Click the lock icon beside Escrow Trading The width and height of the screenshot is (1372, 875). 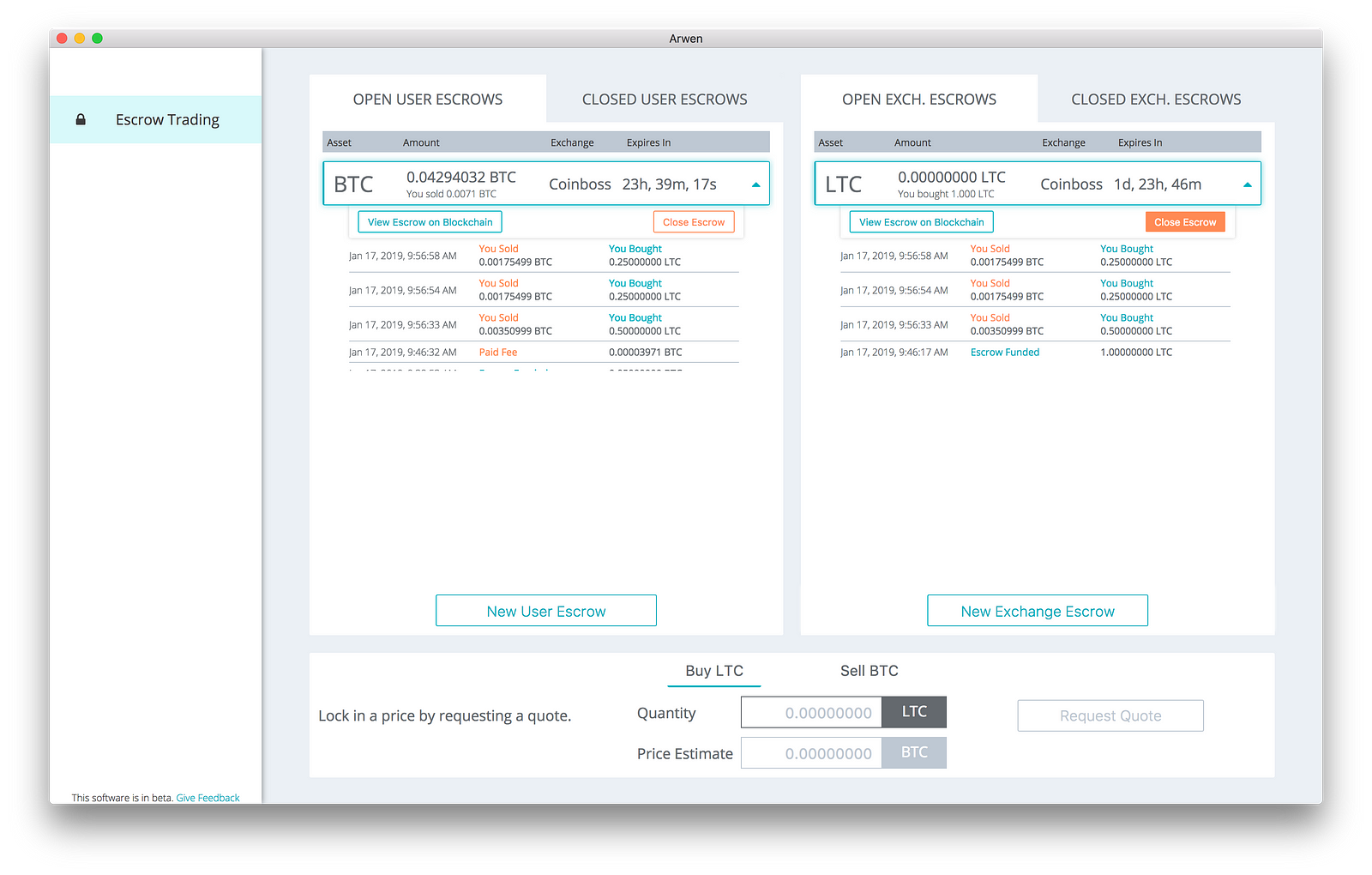click(x=81, y=120)
